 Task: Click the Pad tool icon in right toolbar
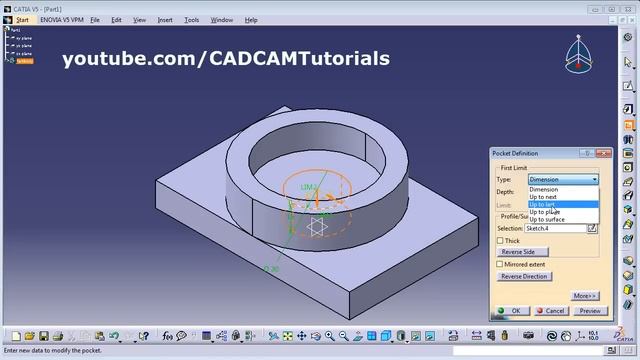[628, 109]
